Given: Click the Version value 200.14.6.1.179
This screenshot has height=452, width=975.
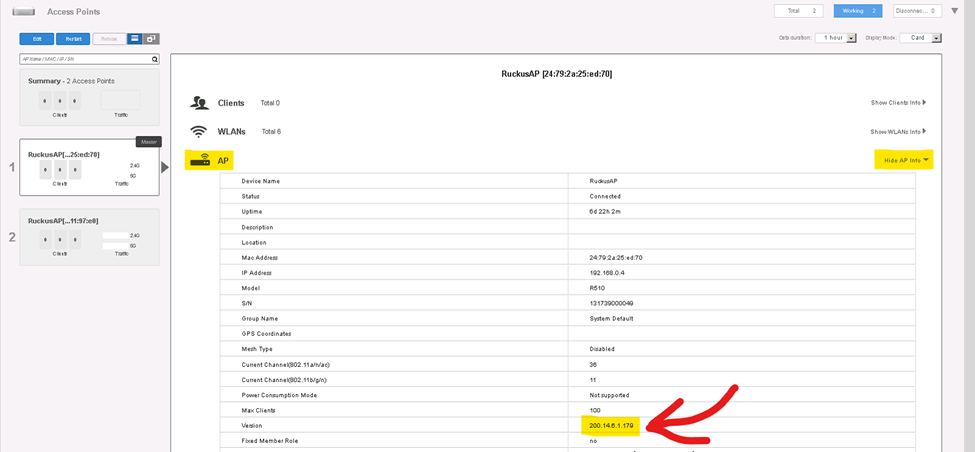Looking at the screenshot, I should (611, 426).
